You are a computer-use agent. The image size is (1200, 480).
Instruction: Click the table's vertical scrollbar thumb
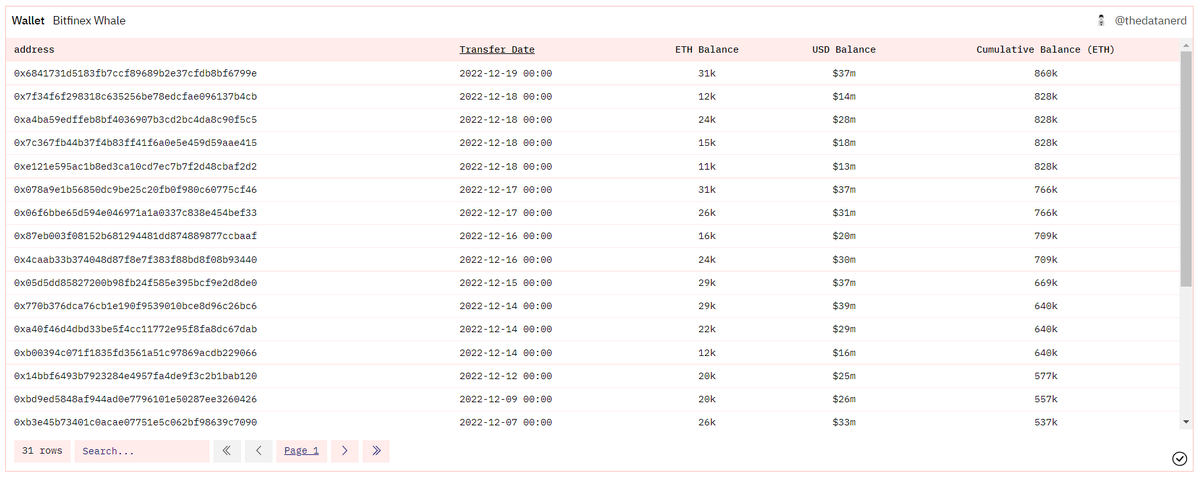(1186, 168)
